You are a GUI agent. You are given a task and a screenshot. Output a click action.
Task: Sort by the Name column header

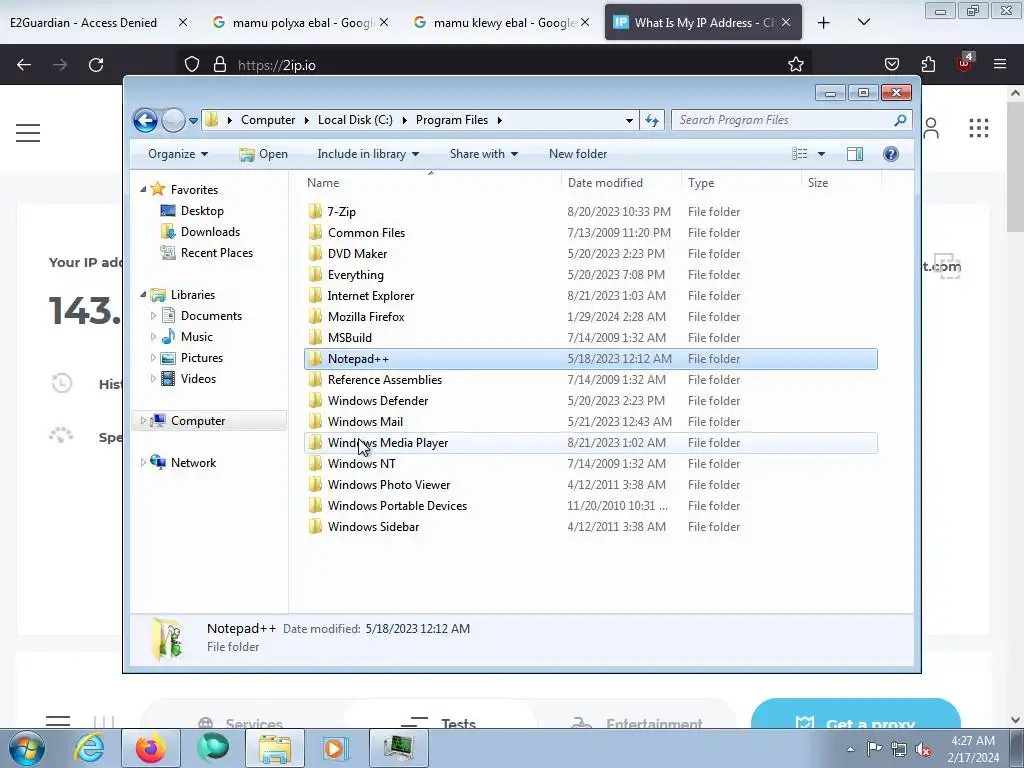coord(431,183)
